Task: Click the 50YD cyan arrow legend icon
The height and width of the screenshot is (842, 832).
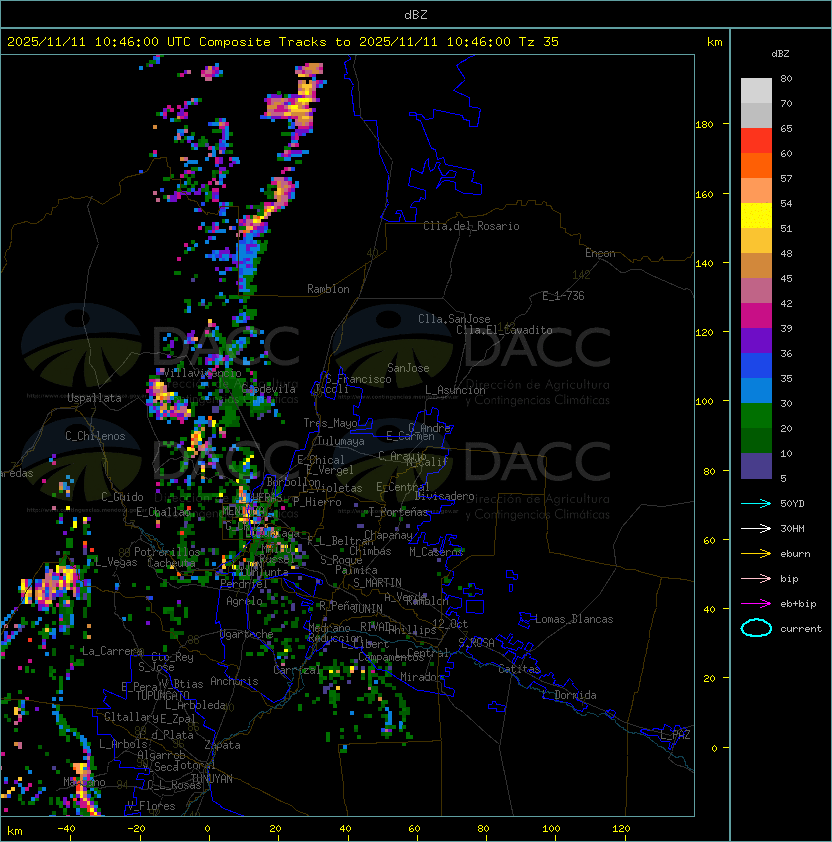Action: pos(756,503)
